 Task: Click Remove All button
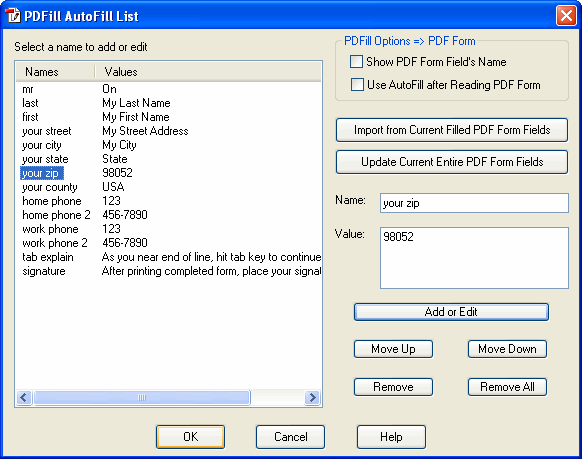coord(507,387)
